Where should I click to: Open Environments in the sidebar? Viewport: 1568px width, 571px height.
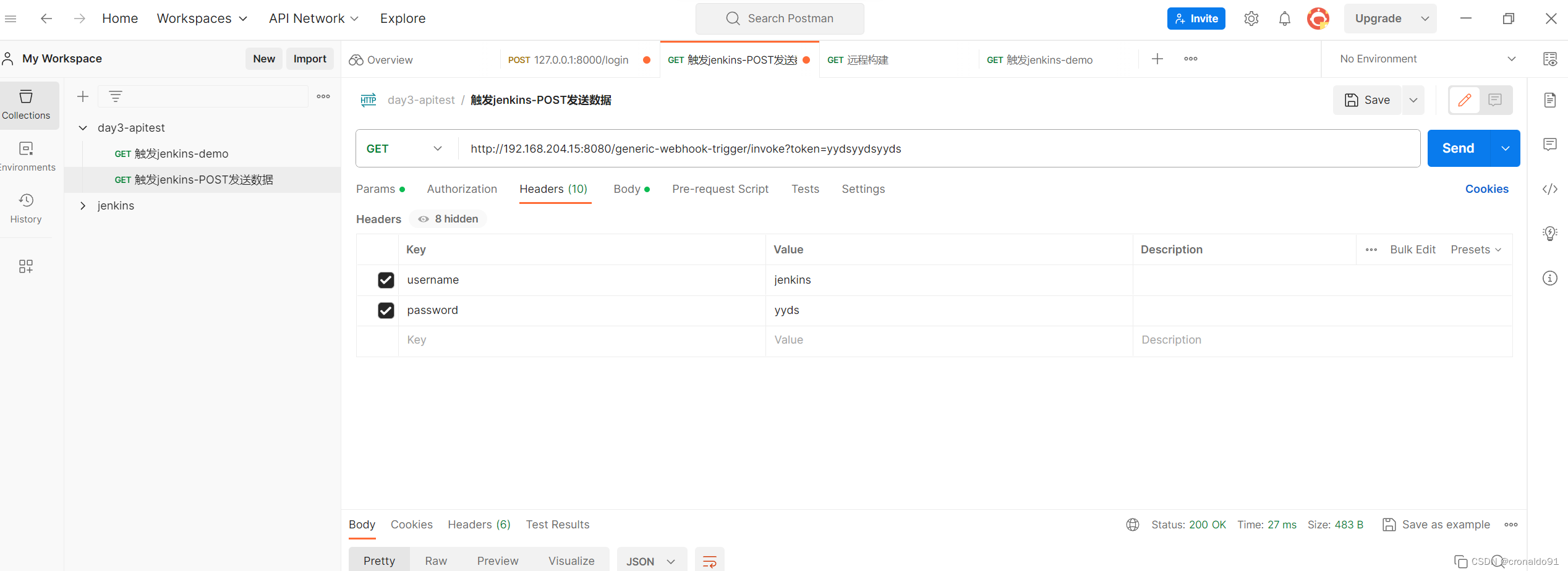pyautogui.click(x=26, y=157)
